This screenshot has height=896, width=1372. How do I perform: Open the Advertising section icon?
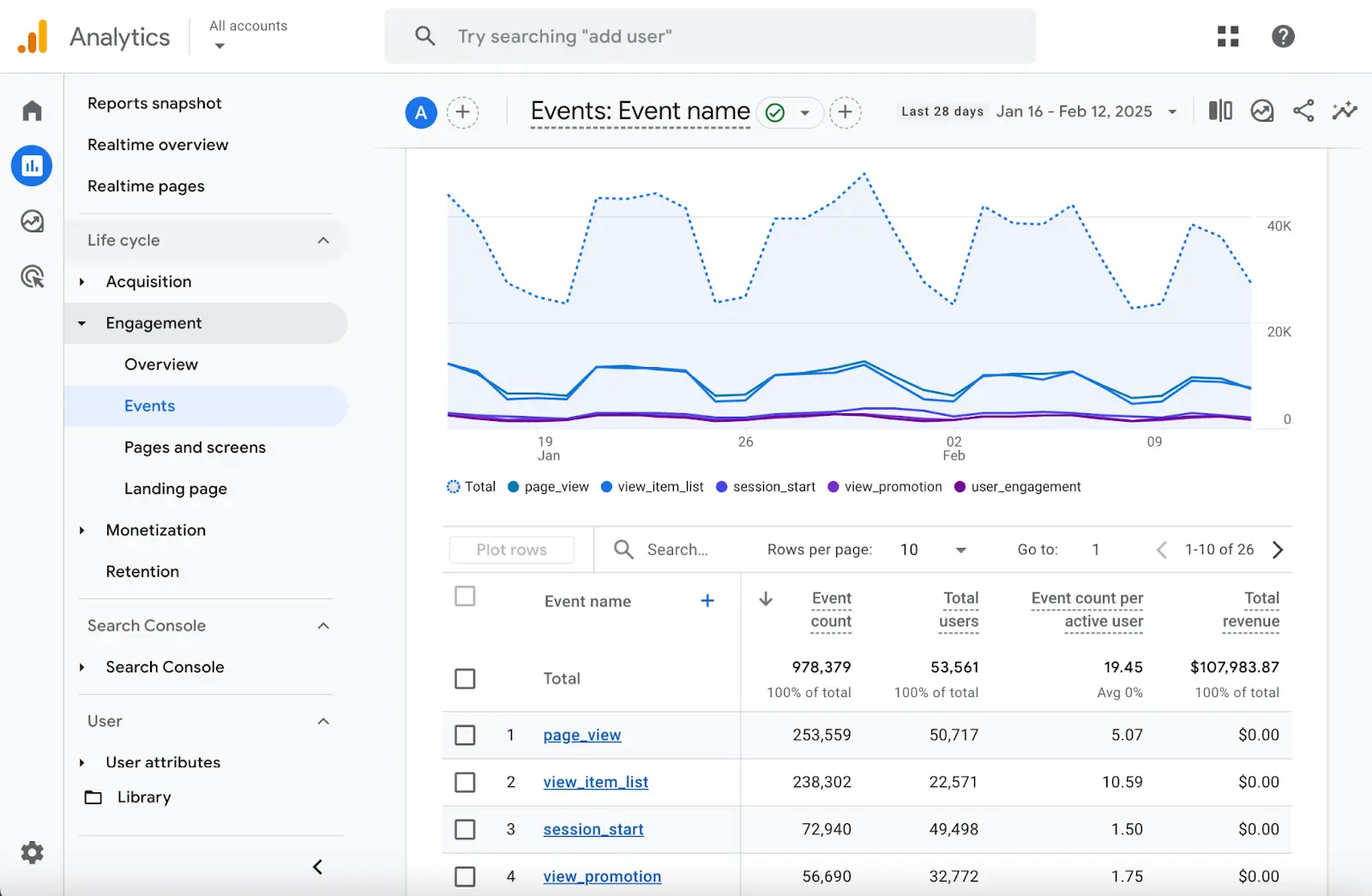(x=32, y=276)
